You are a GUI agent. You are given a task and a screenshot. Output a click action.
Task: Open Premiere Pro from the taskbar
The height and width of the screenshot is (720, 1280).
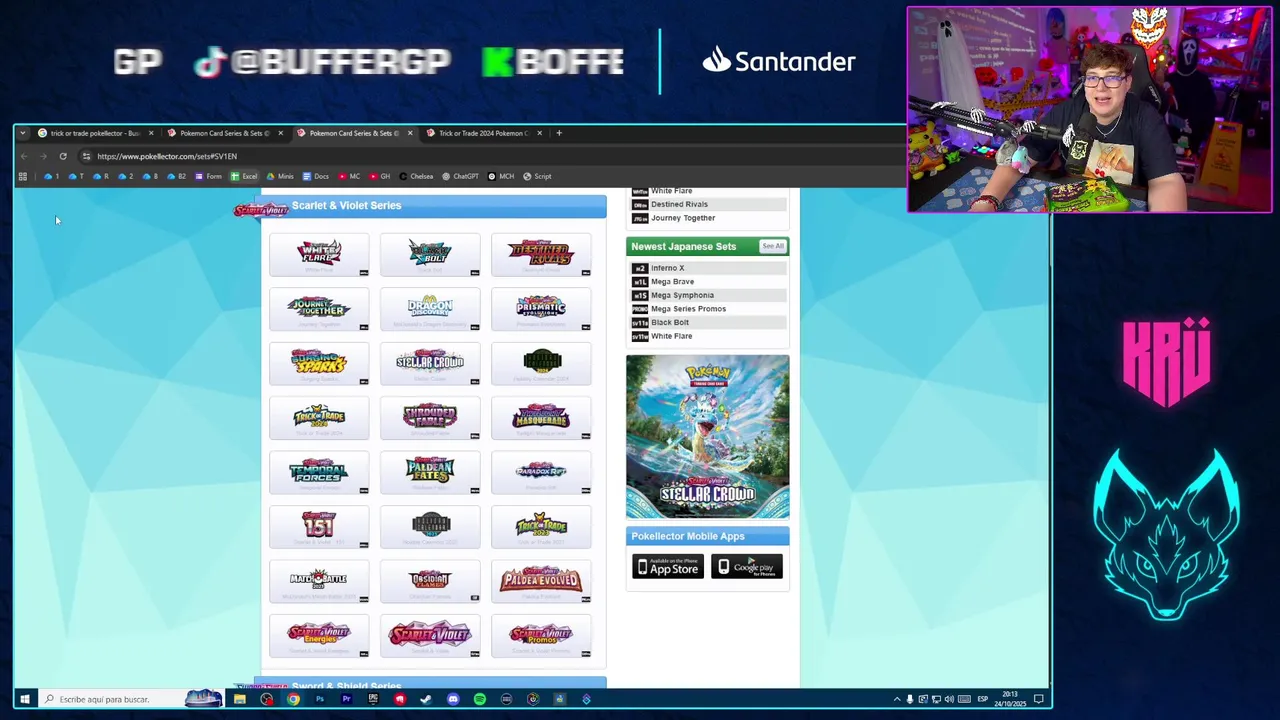[x=346, y=699]
